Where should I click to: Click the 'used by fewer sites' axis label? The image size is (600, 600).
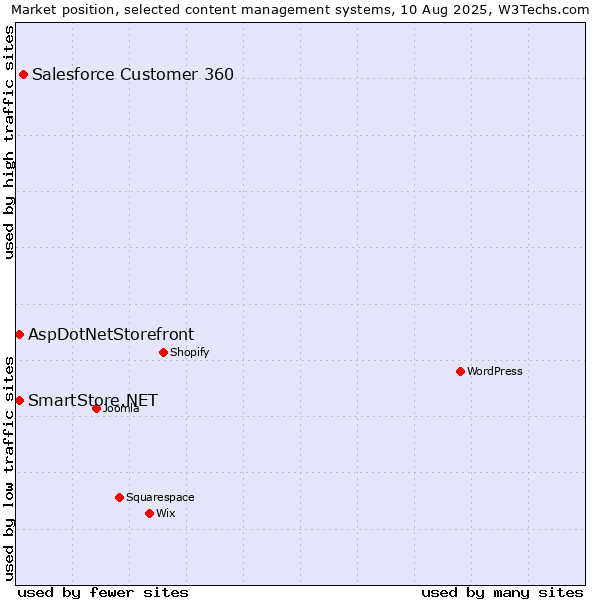point(103,593)
